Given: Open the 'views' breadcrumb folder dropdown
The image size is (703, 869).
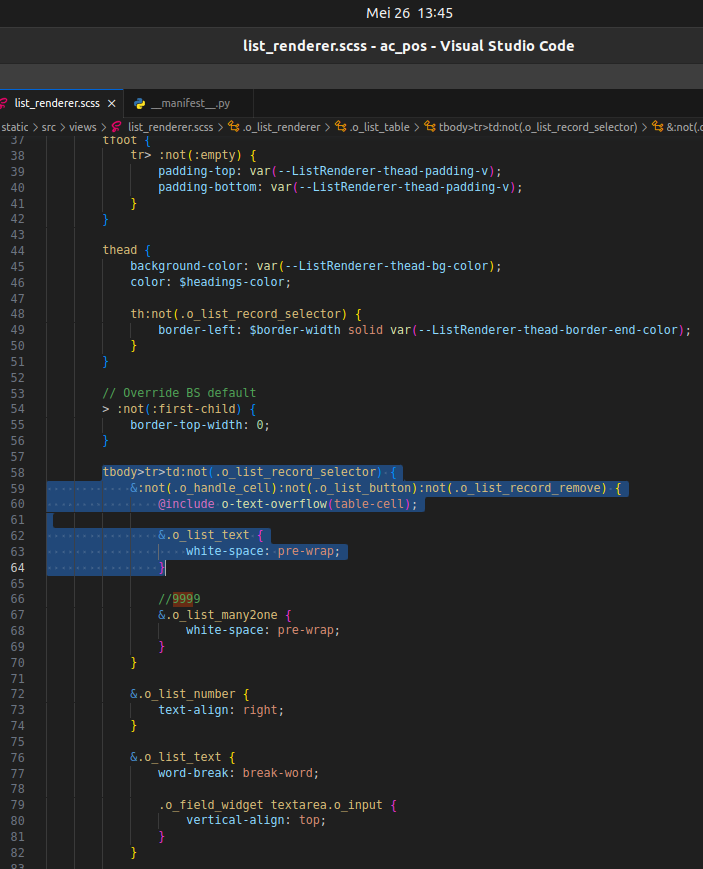Looking at the screenshot, I should tap(83, 127).
